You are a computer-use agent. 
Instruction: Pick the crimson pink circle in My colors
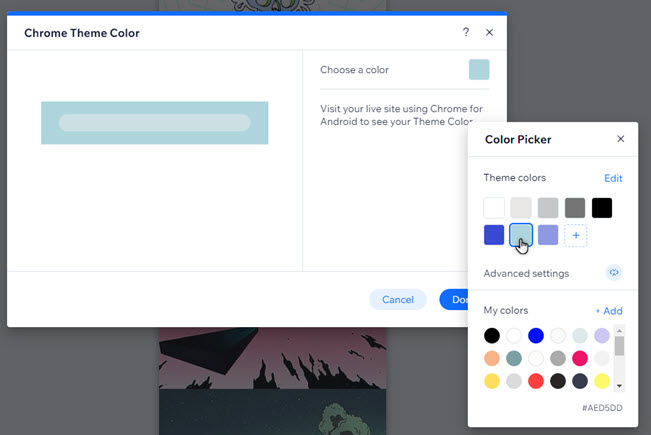[580, 358]
